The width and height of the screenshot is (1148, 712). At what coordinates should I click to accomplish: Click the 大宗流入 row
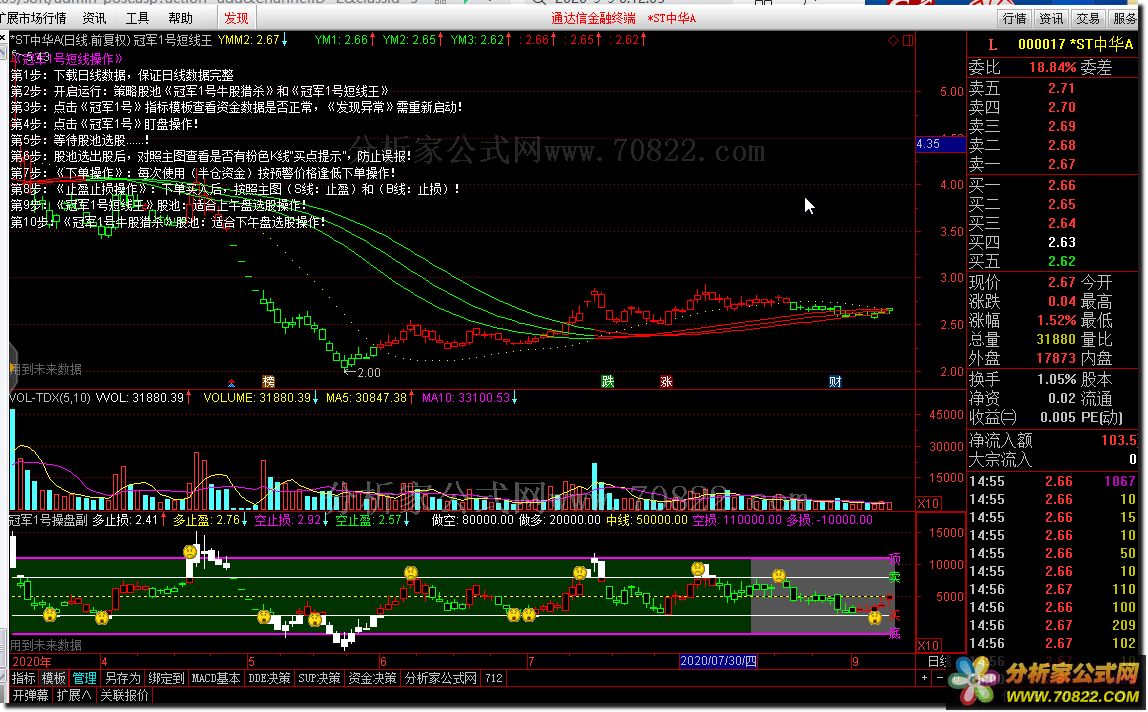click(x=1052, y=460)
